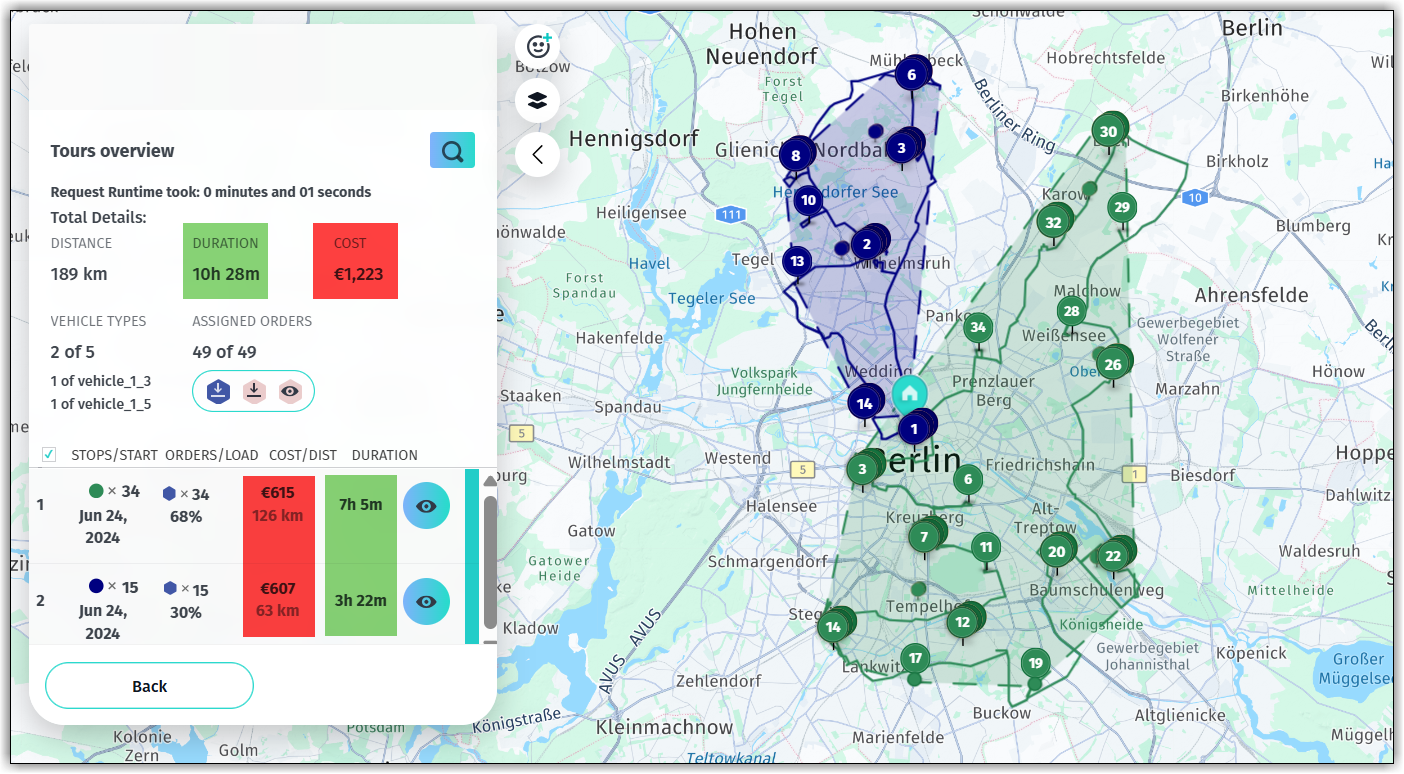Click the Back button
Screen dimensions: 1404x774
point(149,686)
